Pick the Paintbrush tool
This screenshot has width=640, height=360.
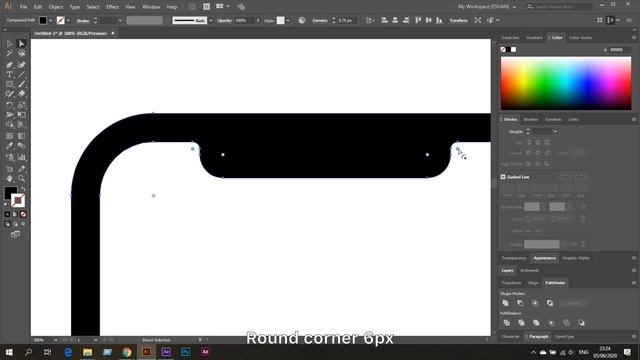point(22,84)
